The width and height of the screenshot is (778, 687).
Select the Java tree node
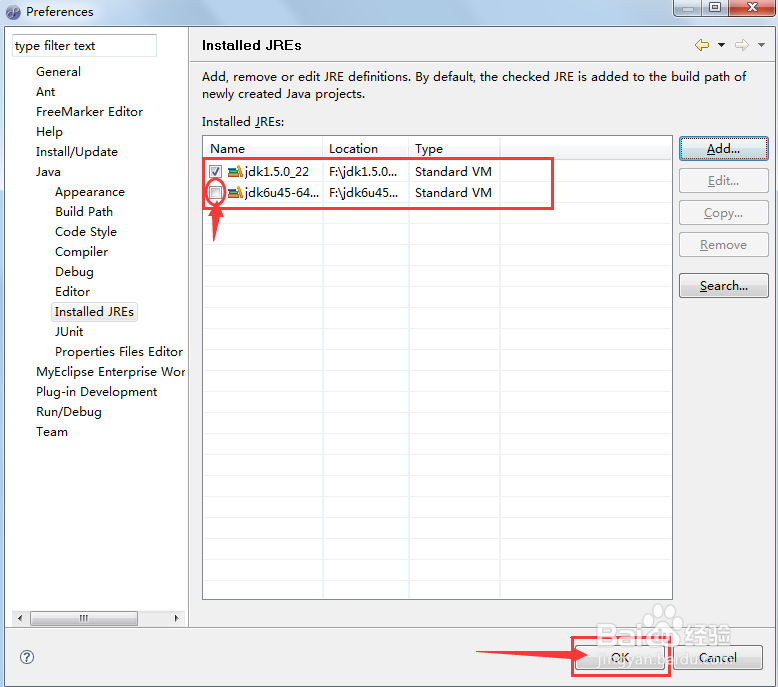coord(48,172)
